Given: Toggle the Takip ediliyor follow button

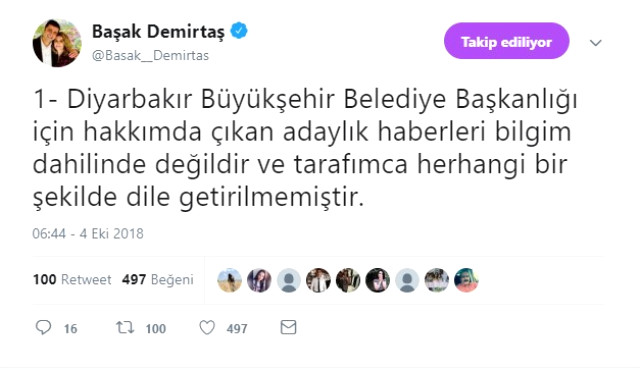Looking at the screenshot, I should (507, 41).
